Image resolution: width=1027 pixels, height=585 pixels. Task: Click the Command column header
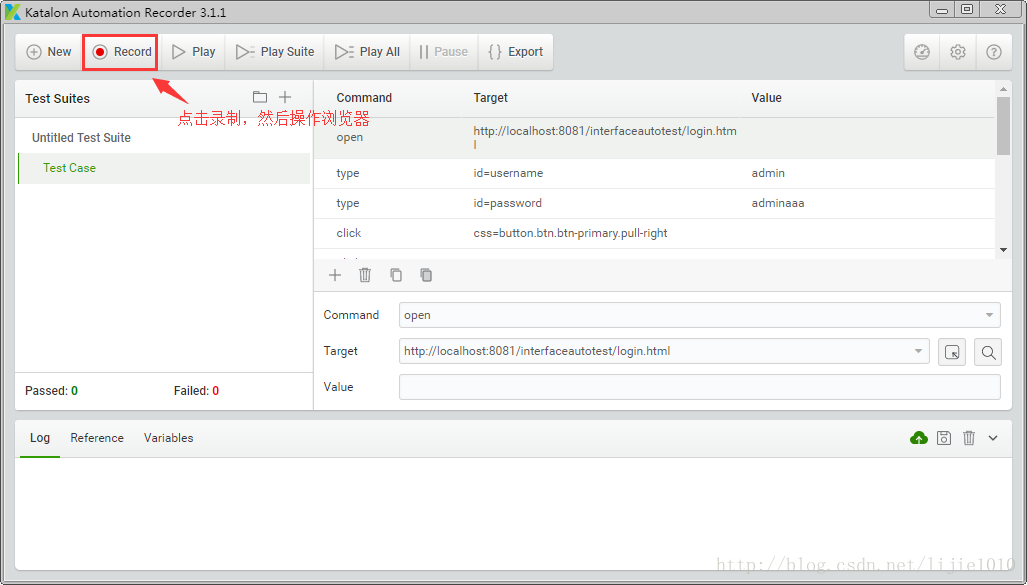click(364, 98)
